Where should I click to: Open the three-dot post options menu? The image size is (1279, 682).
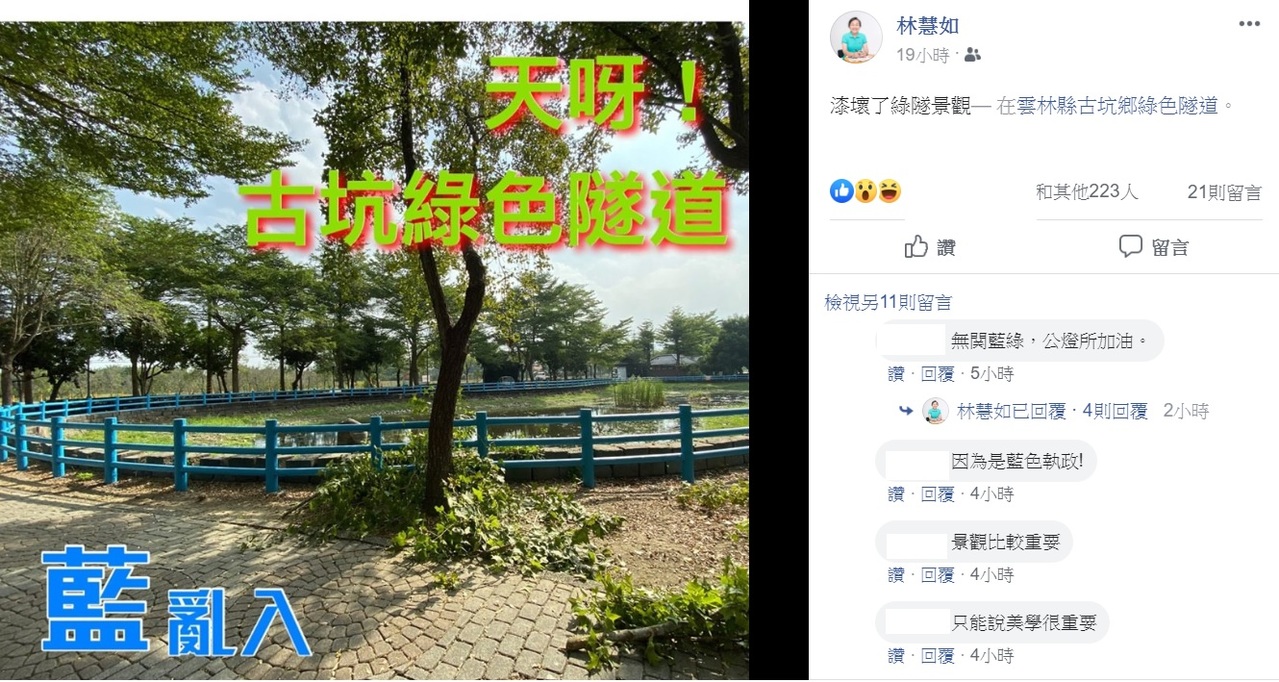pyautogui.click(x=1249, y=23)
